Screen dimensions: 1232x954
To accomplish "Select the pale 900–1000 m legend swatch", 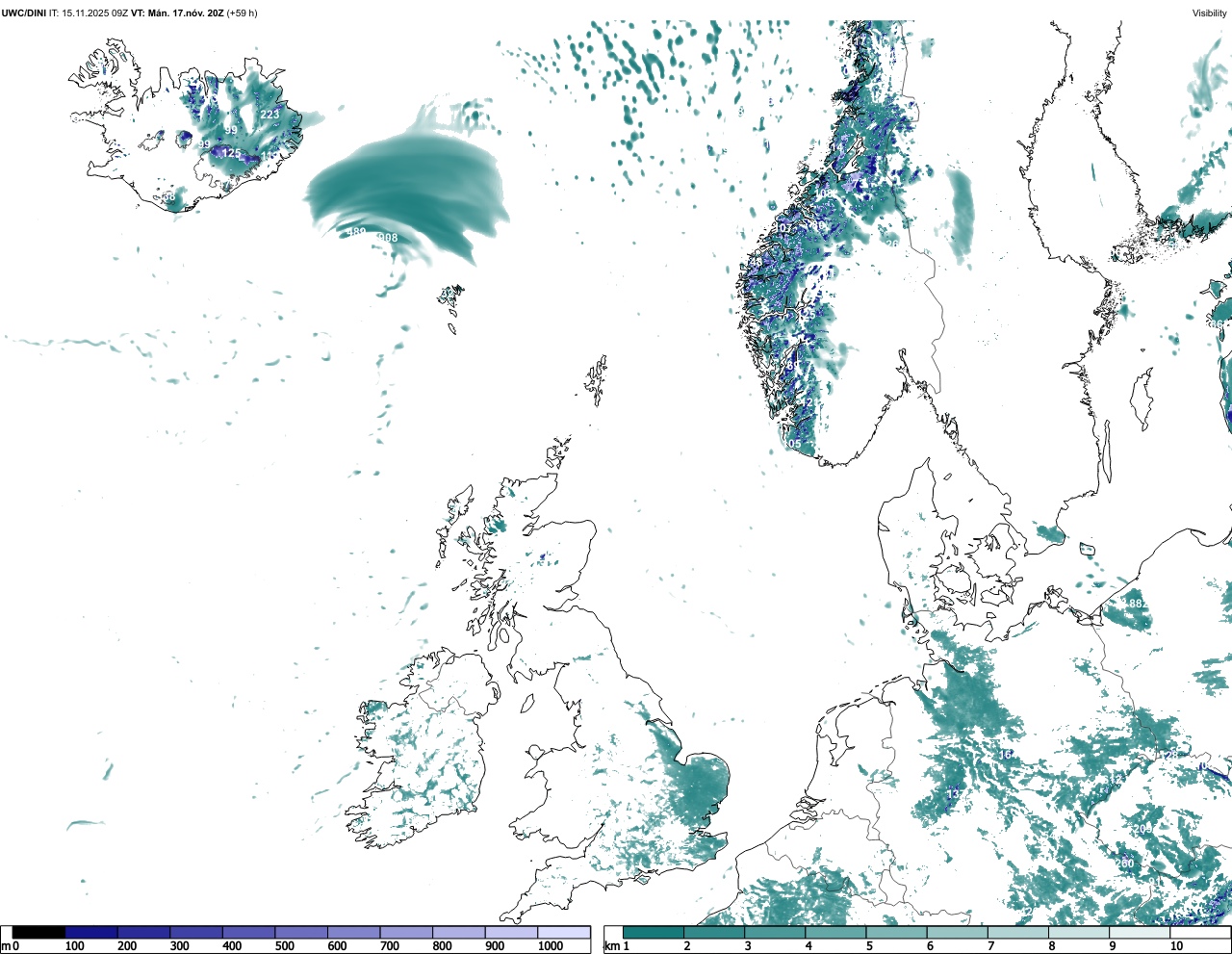I will [511, 932].
